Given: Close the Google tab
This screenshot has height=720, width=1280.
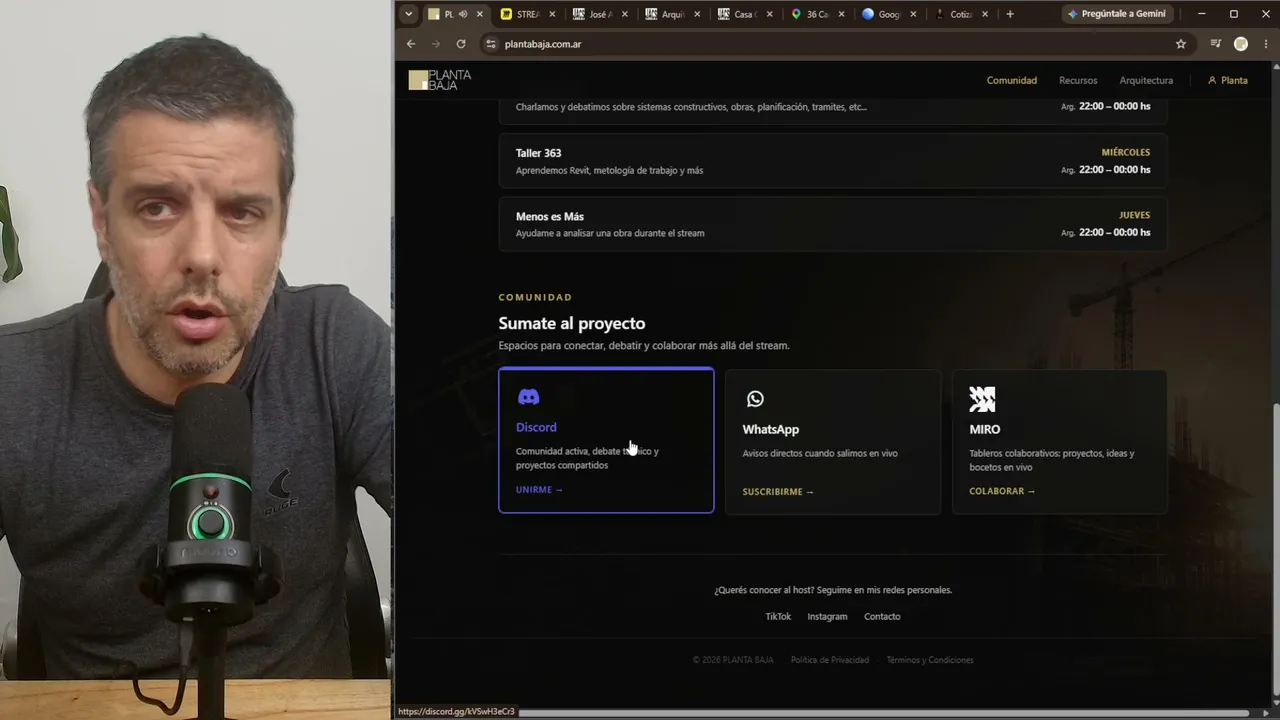Looking at the screenshot, I should click(913, 14).
